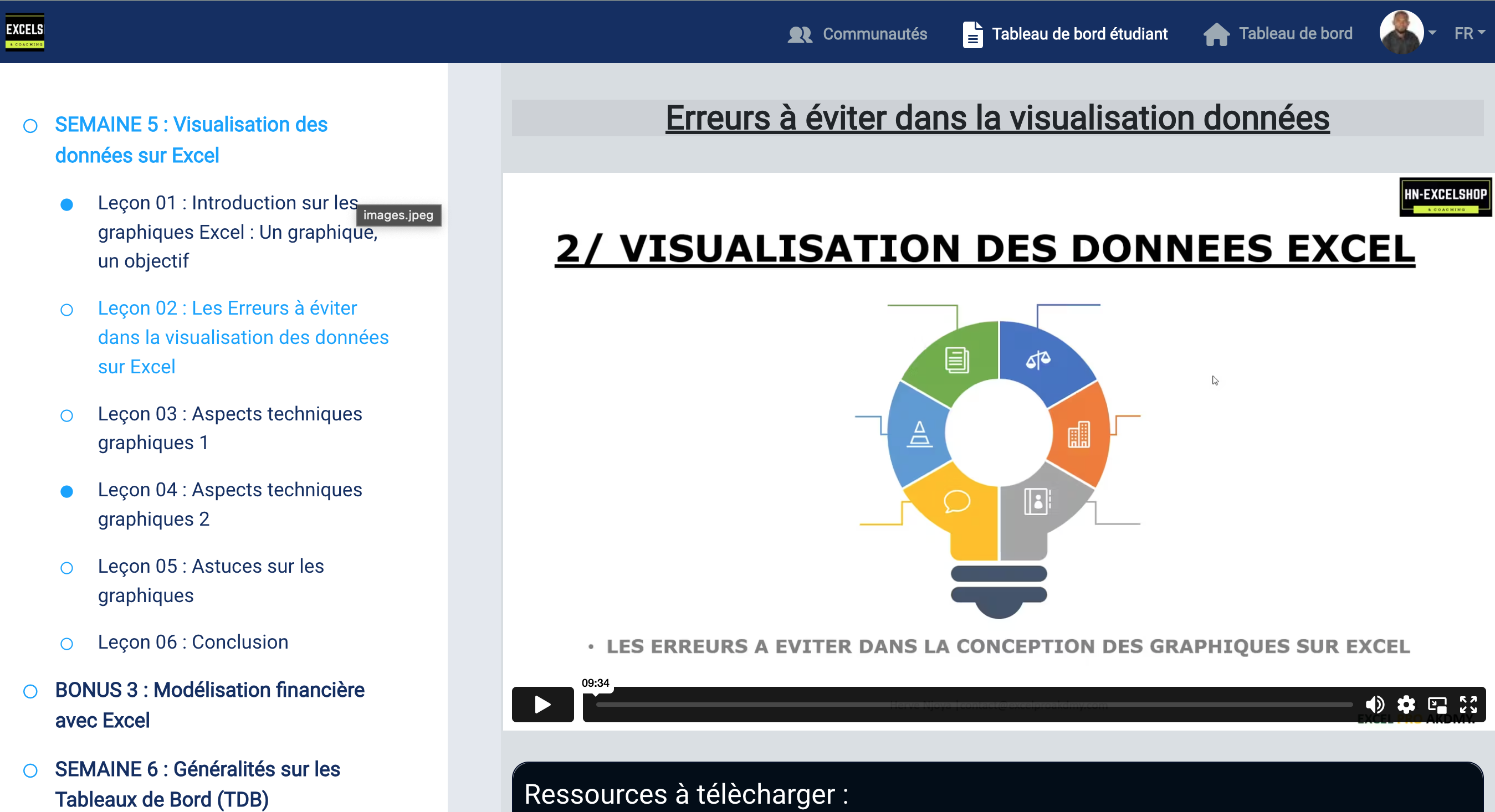Expand BONUS 3 Modélisation financière section

point(209,705)
